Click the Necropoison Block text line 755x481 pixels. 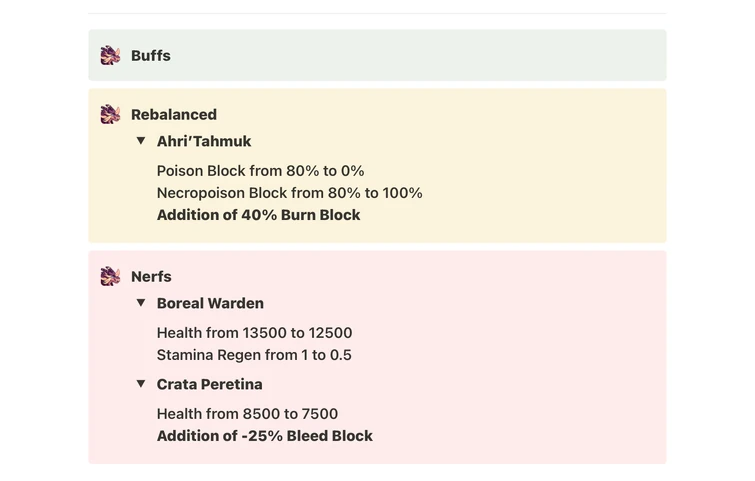coord(289,193)
